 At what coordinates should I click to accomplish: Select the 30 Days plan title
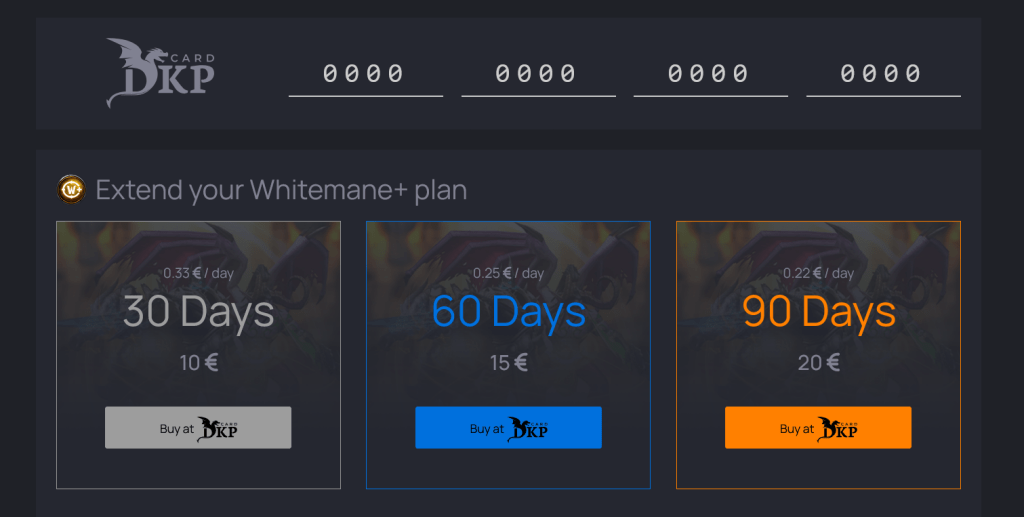pyautogui.click(x=198, y=312)
